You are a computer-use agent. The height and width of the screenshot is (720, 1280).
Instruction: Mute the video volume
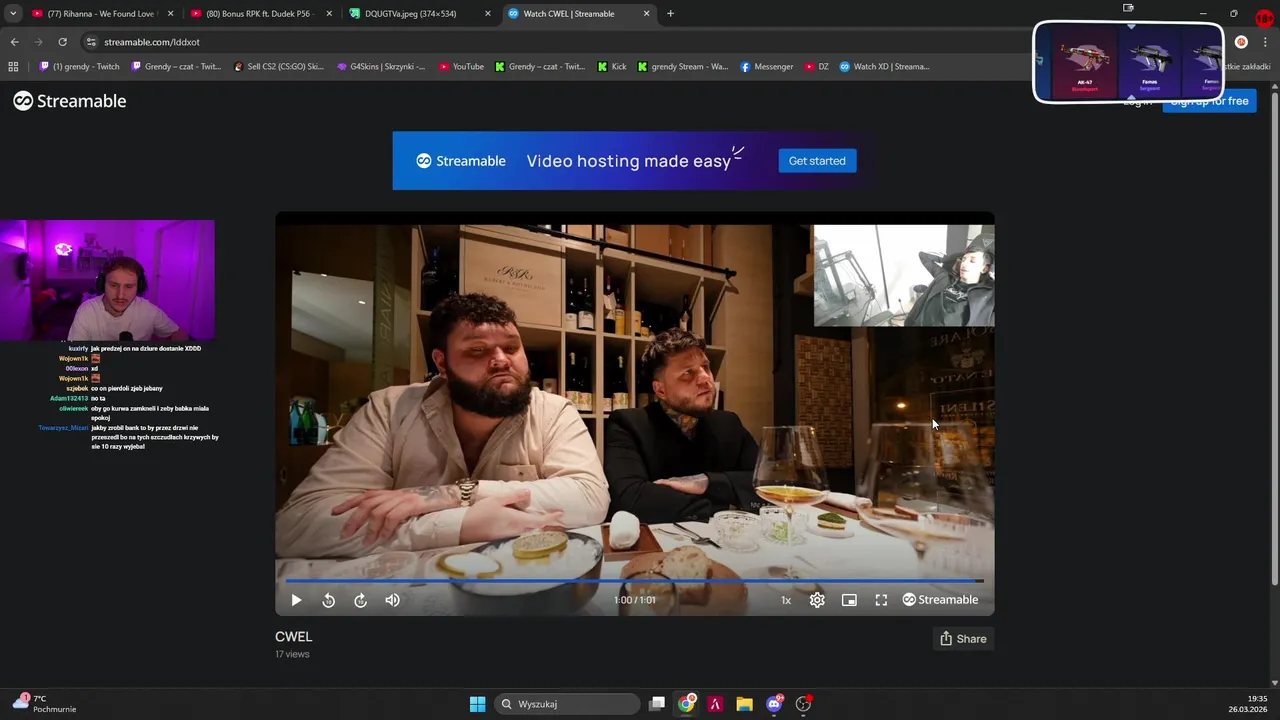(392, 600)
